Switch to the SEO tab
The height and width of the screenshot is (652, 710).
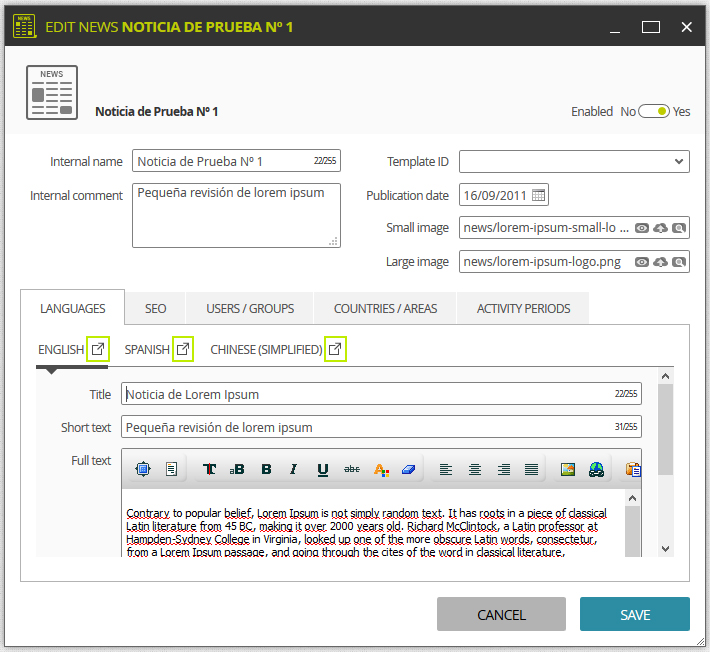tap(155, 308)
